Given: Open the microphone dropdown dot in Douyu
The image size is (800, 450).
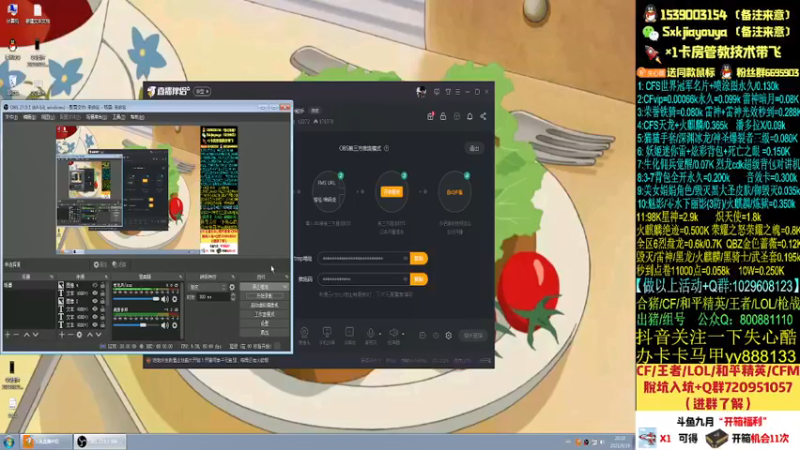Looking at the screenshot, I should [380, 334].
